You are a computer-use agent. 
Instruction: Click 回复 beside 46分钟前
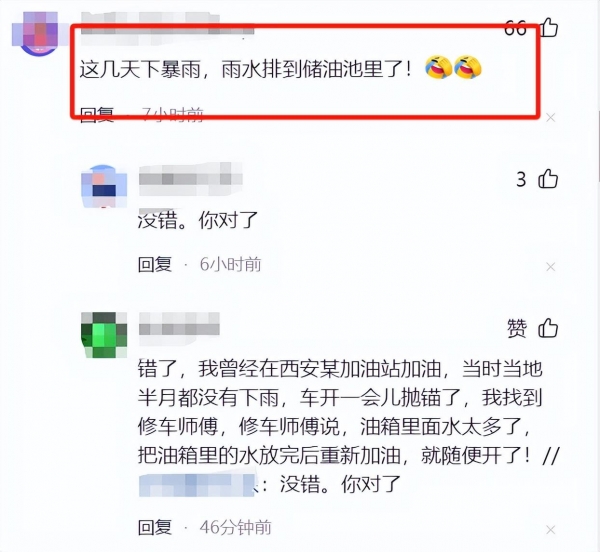pos(155,528)
